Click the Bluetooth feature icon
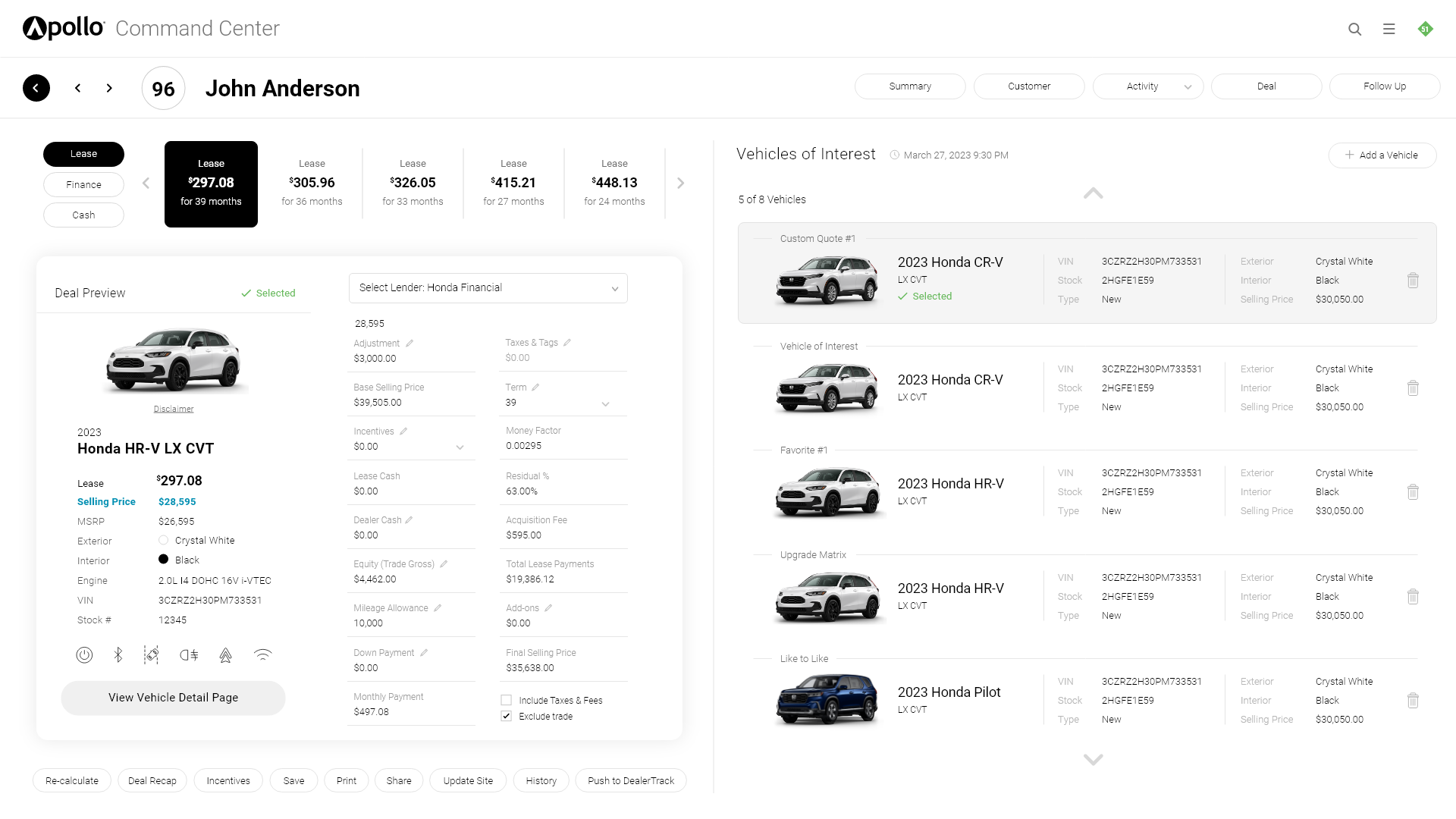Viewport: 1456px width, 819px height. tap(118, 654)
